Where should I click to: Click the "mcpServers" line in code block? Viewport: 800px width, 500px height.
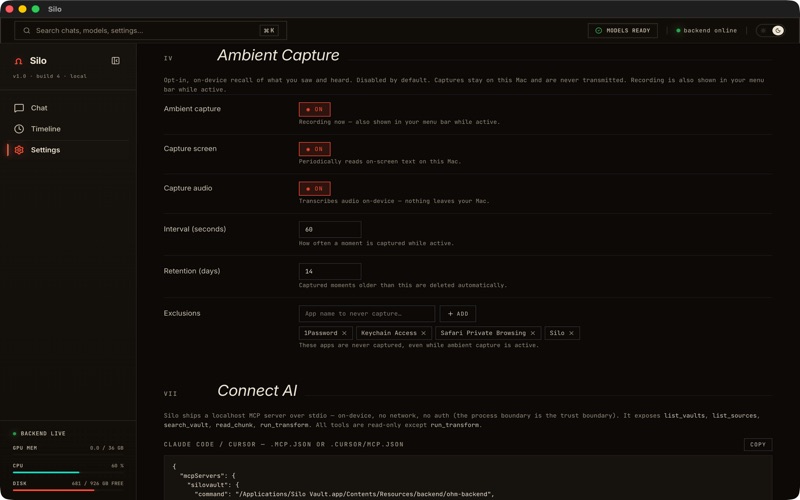tap(208, 476)
